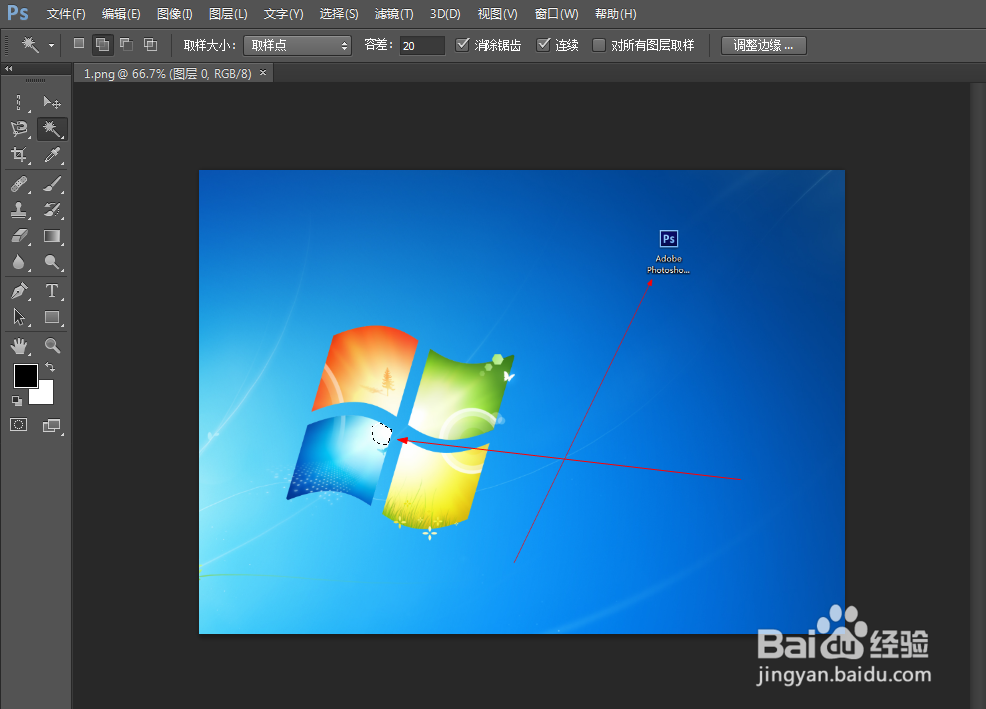The width and height of the screenshot is (986, 709).
Task: Choose Subtract from Selection mode
Action: pyautogui.click(x=126, y=44)
